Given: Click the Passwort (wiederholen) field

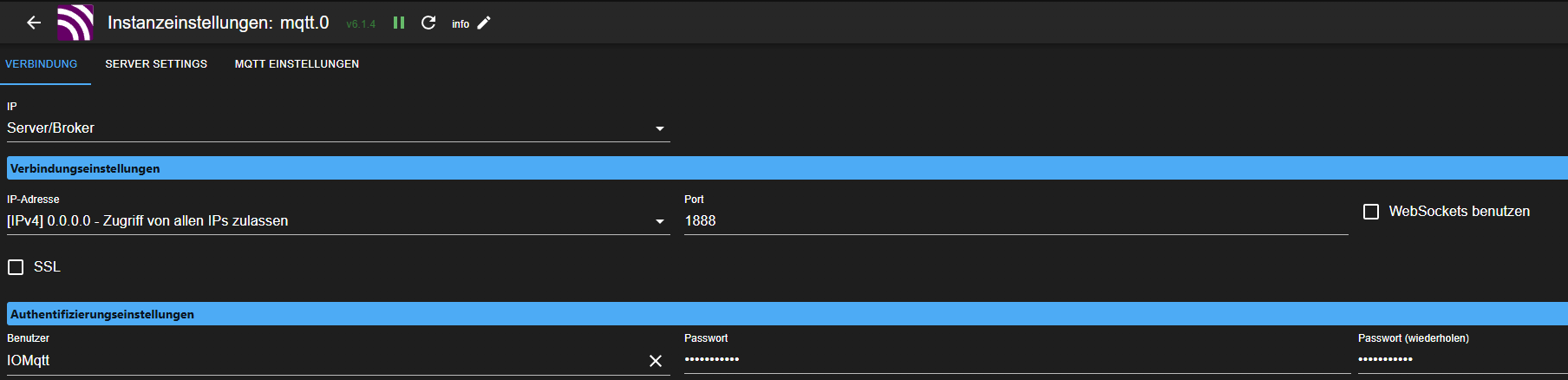Looking at the screenshot, I should [x=1461, y=359].
